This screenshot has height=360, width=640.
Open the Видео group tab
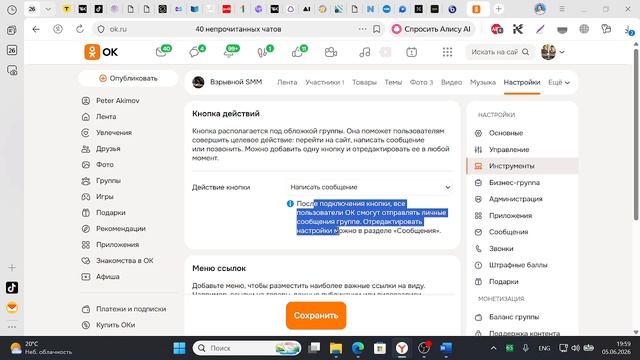451,82
